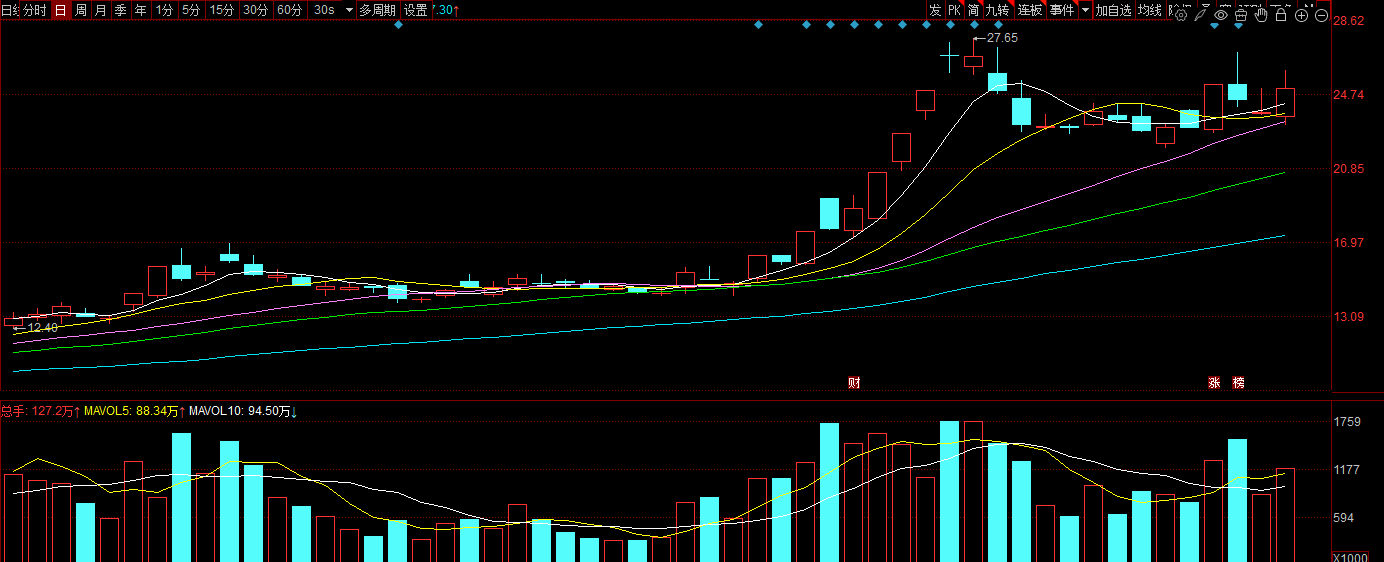Screen dimensions: 1384x562
Task: Toggle the 九转 indicator
Action: [x=998, y=10]
